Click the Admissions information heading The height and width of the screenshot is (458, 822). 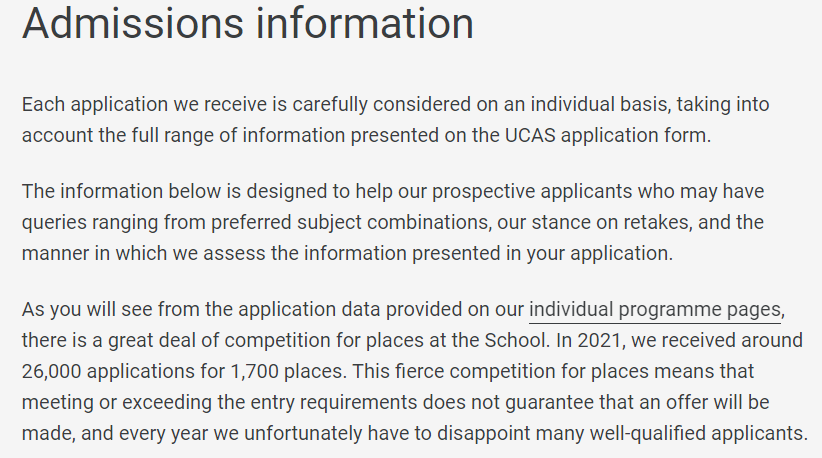coord(248,24)
